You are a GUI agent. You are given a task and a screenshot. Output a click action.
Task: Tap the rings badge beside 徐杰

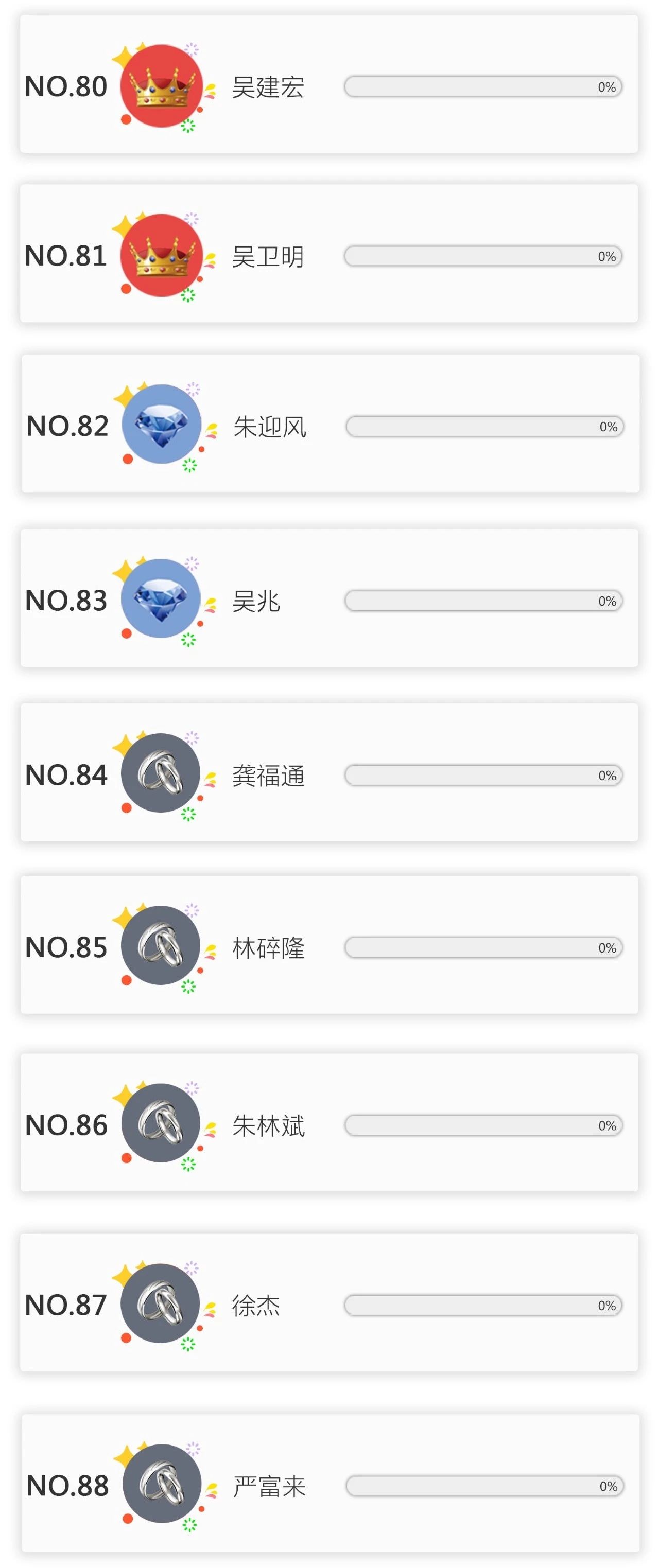click(160, 1303)
